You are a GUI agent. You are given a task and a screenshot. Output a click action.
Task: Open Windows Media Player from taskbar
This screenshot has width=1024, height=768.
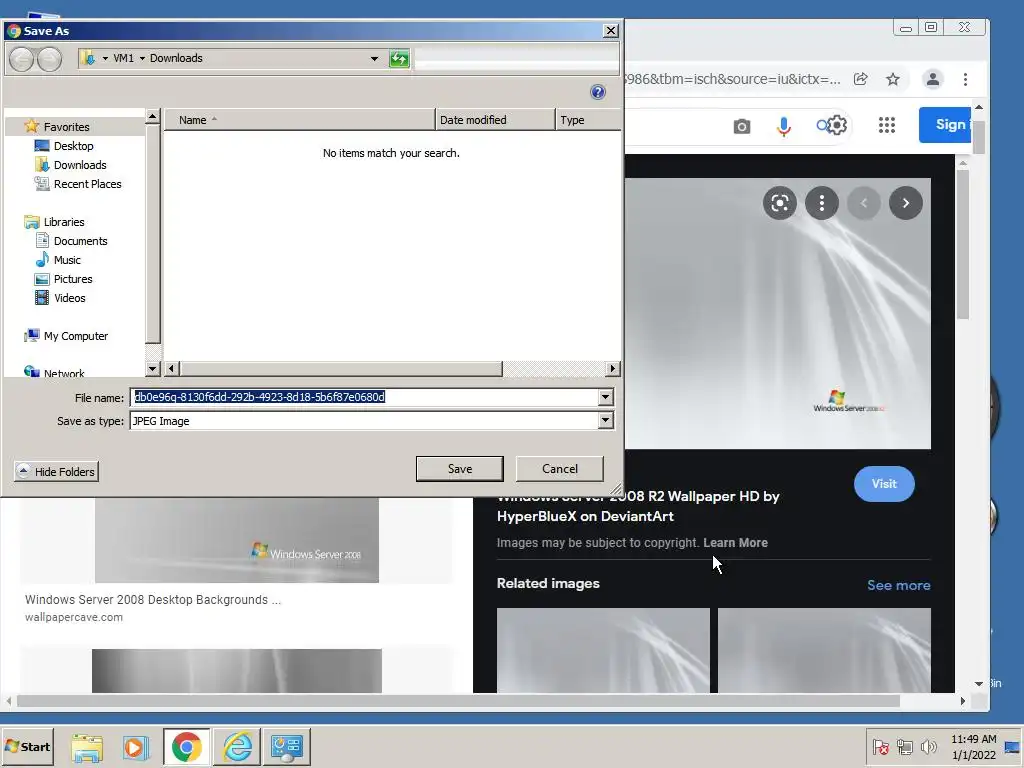click(x=136, y=747)
